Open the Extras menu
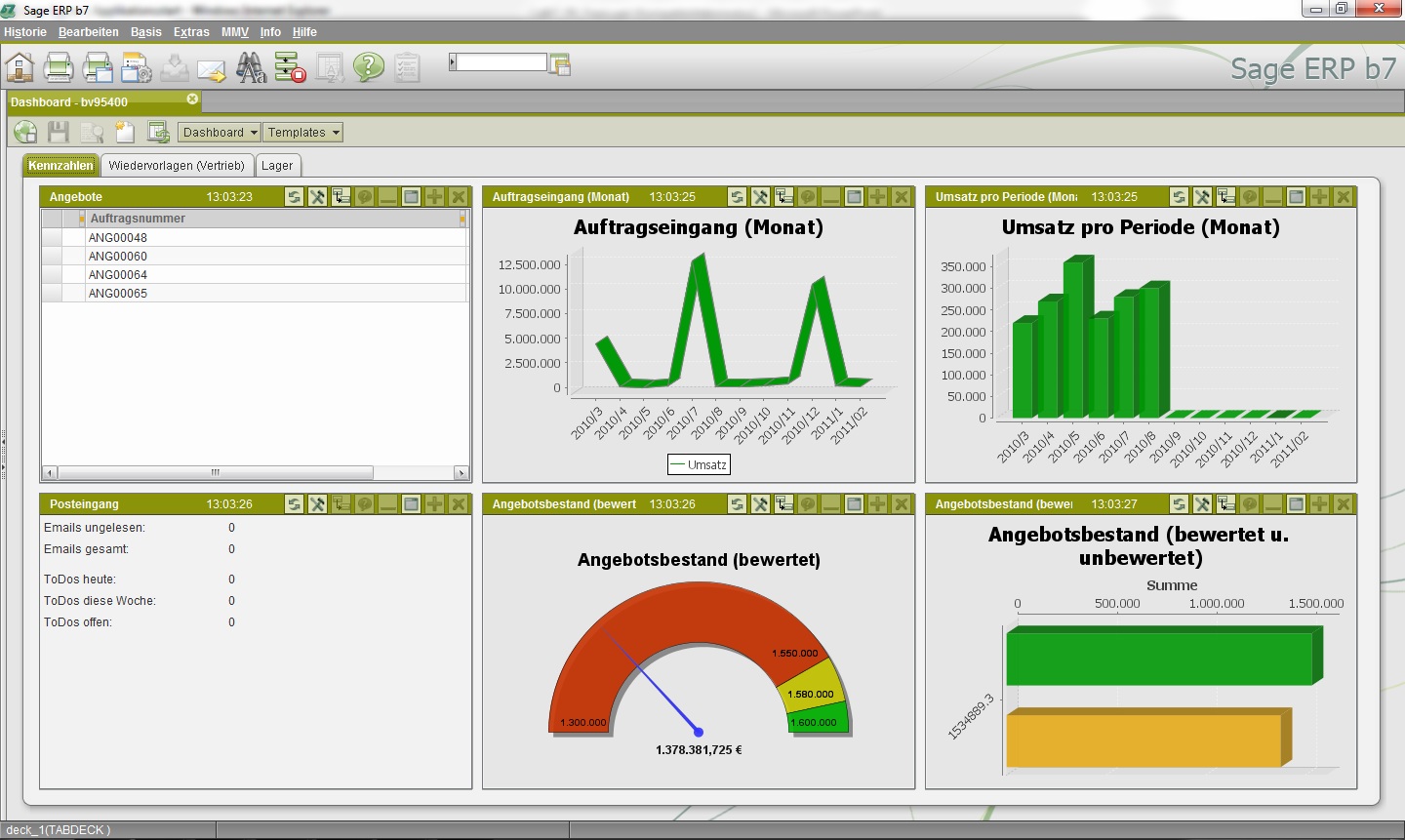 click(191, 32)
